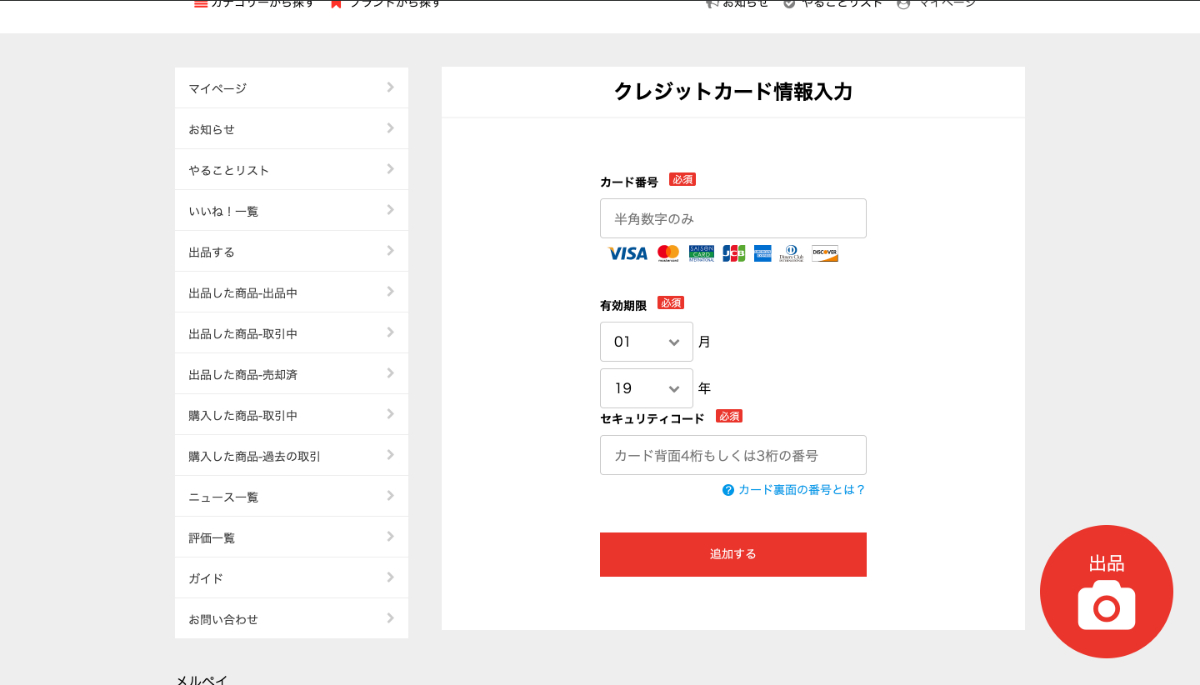The height and width of the screenshot is (685, 1200).
Task: Click the Saison Card logo
Action: 701,254
